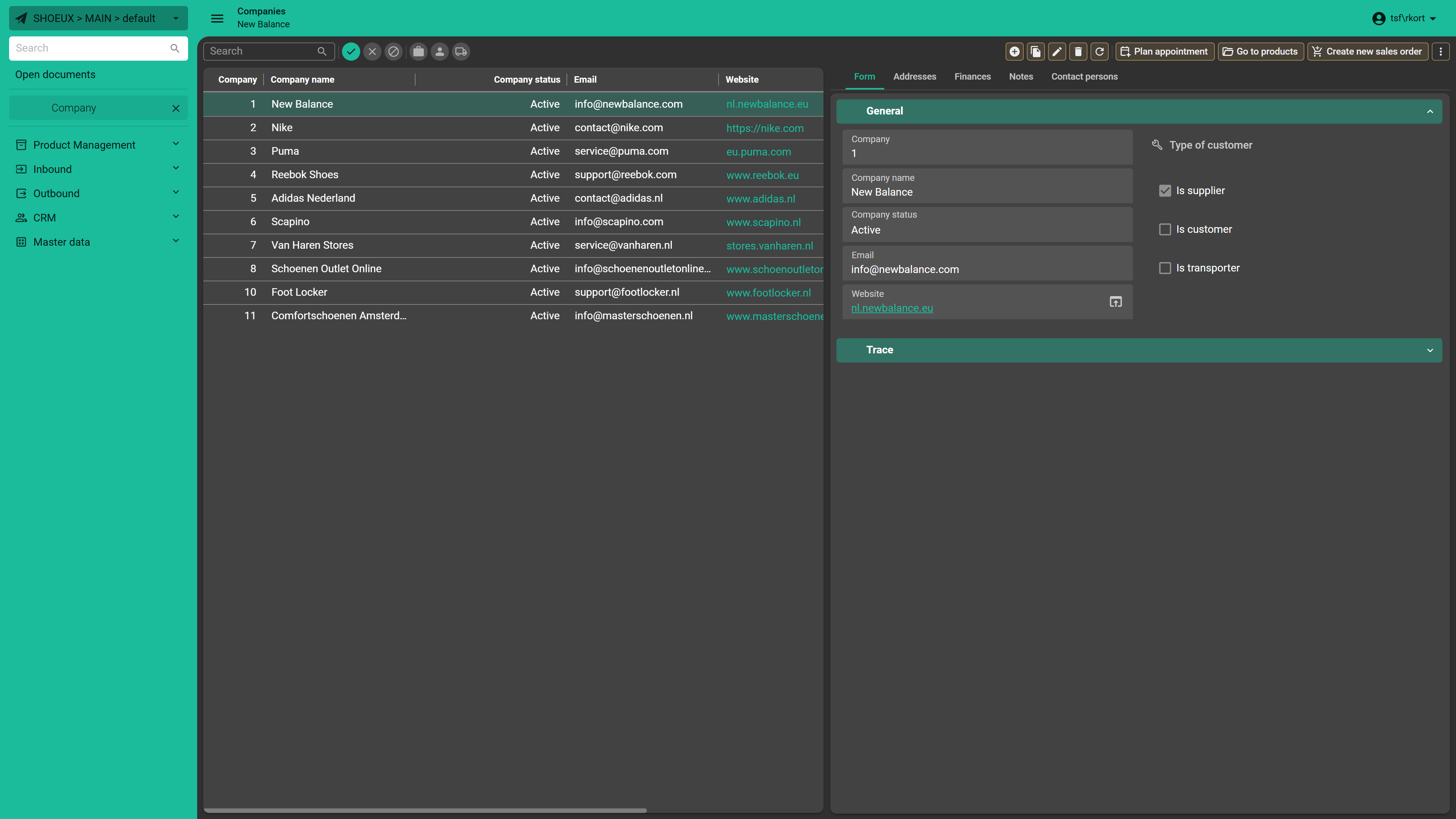This screenshot has width=1456, height=819.
Task: Expand the Outbound menu chevron
Action: coord(176,192)
